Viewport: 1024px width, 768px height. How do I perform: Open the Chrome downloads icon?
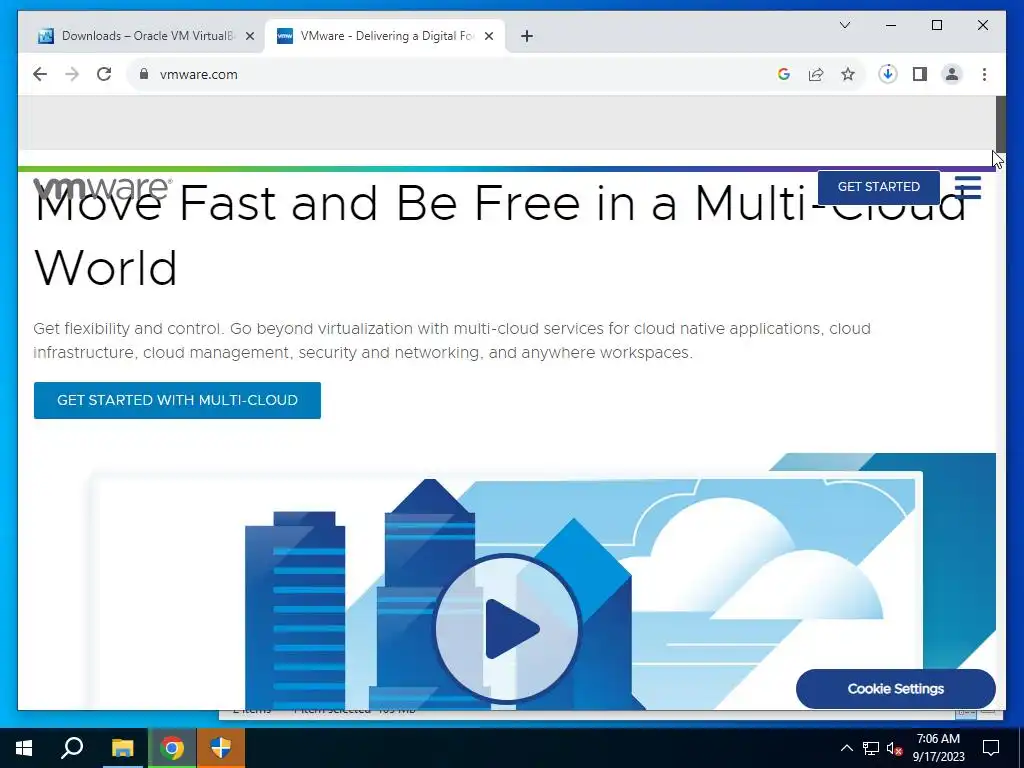888,74
